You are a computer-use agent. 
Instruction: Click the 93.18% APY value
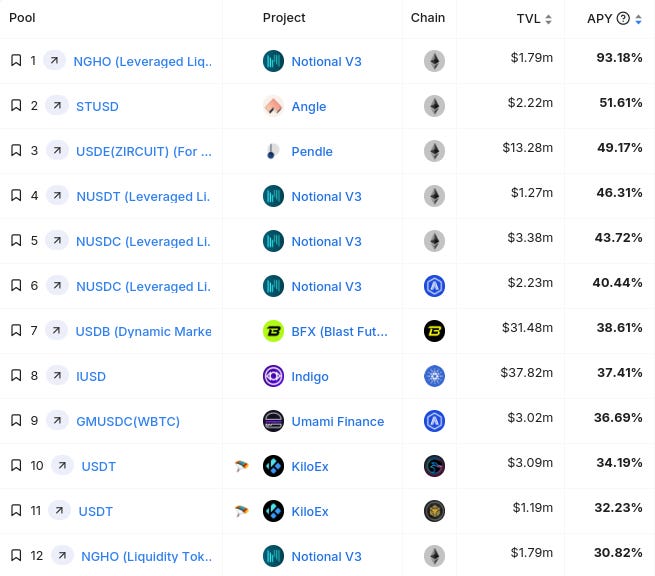click(x=619, y=58)
